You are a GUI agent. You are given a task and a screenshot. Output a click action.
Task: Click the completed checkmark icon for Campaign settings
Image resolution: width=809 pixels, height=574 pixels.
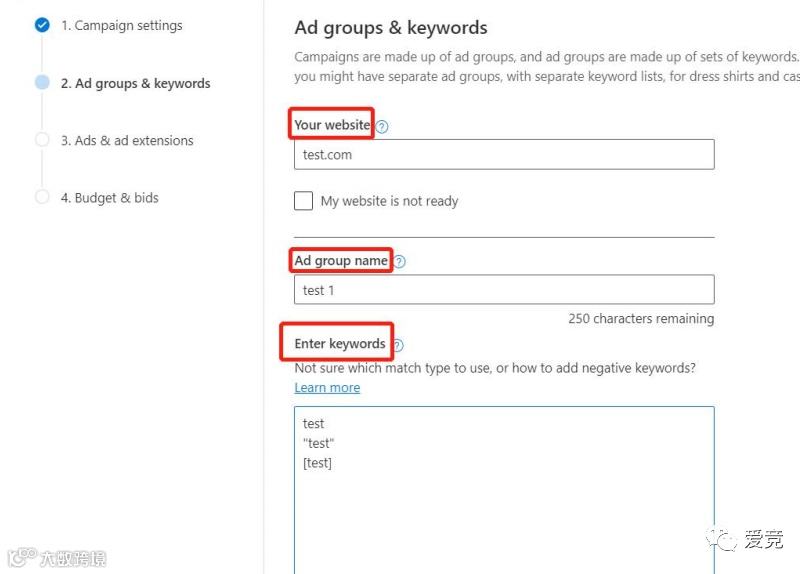click(x=42, y=25)
